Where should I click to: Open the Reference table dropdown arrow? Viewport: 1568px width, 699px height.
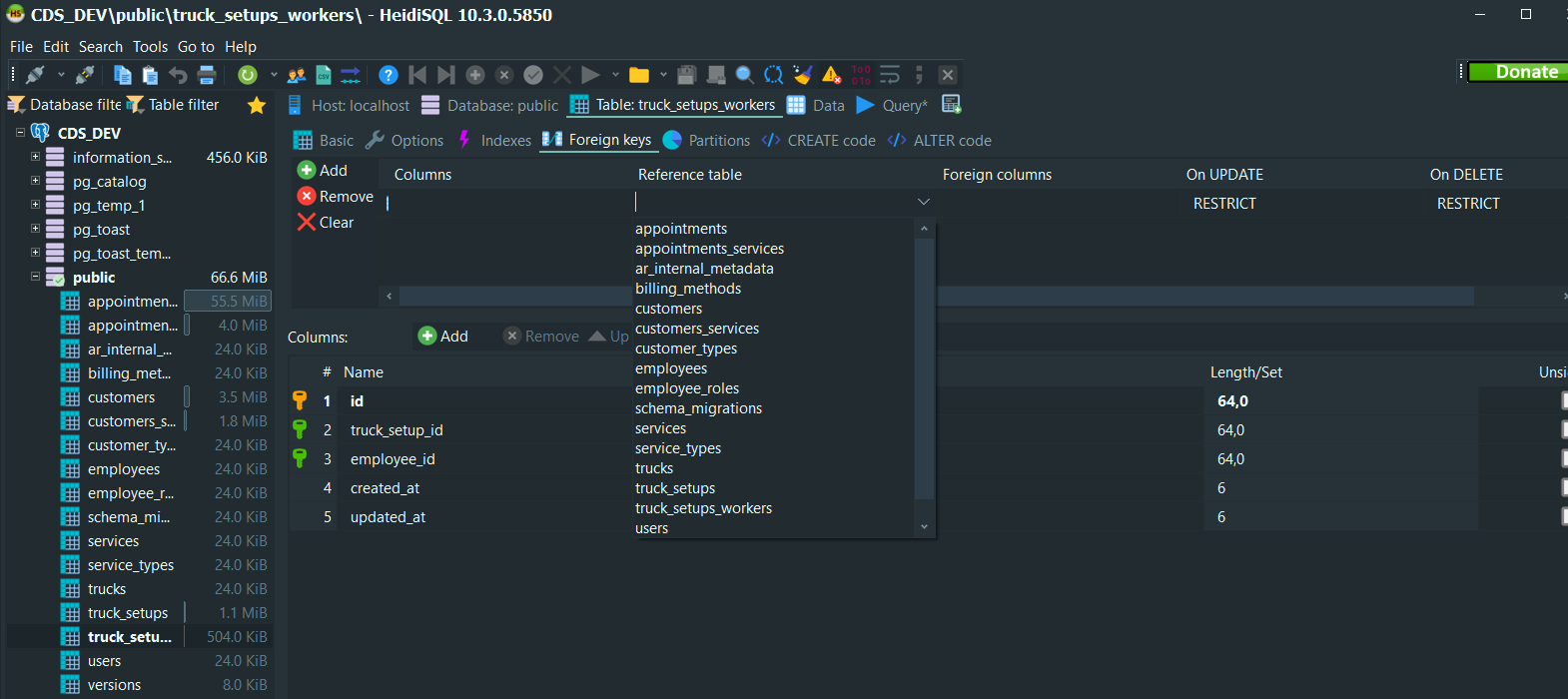point(924,203)
